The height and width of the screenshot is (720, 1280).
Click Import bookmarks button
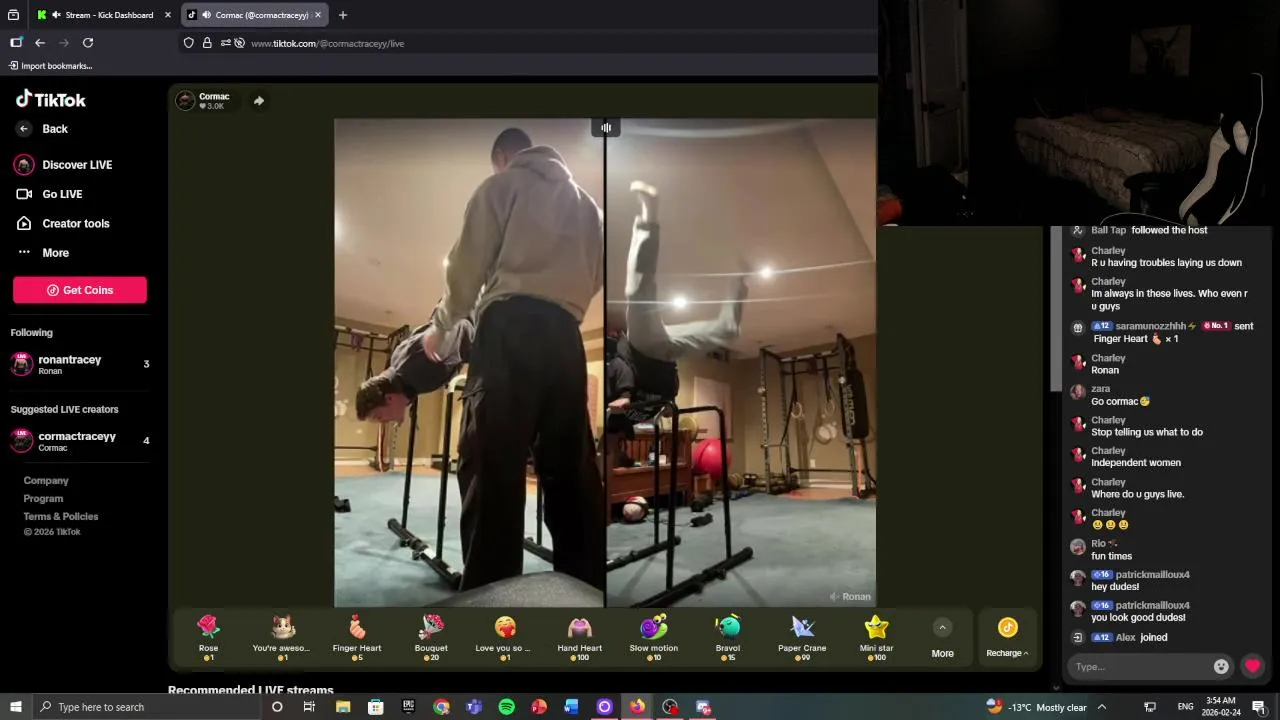[51, 66]
